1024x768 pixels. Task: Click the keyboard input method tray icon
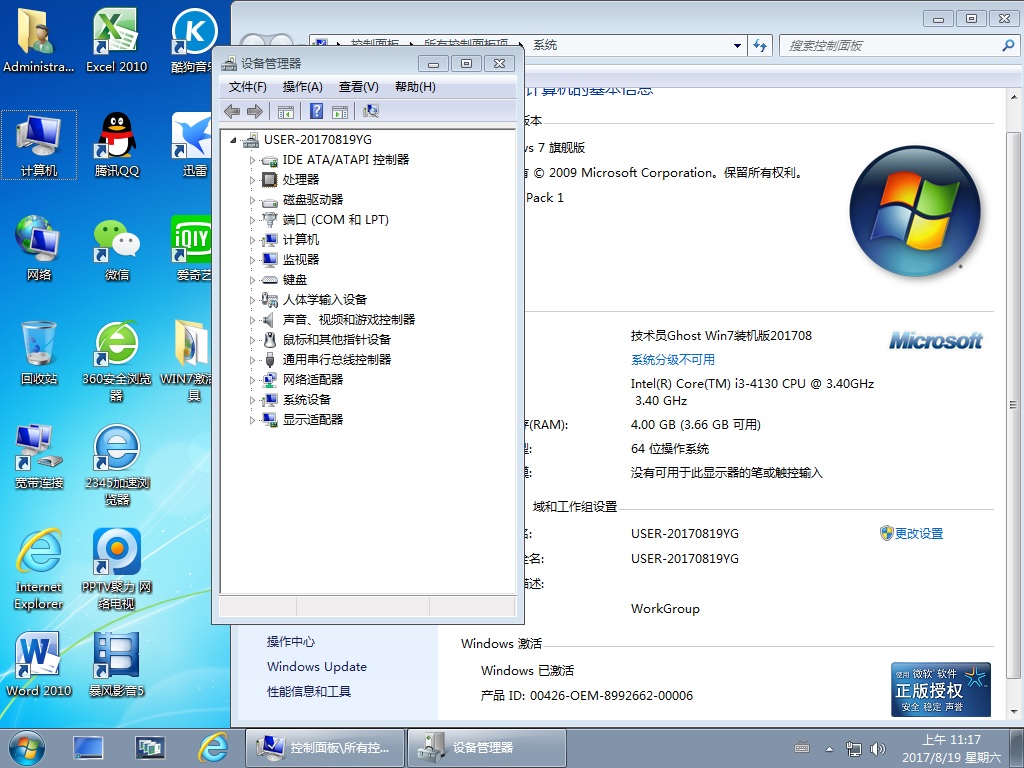802,748
